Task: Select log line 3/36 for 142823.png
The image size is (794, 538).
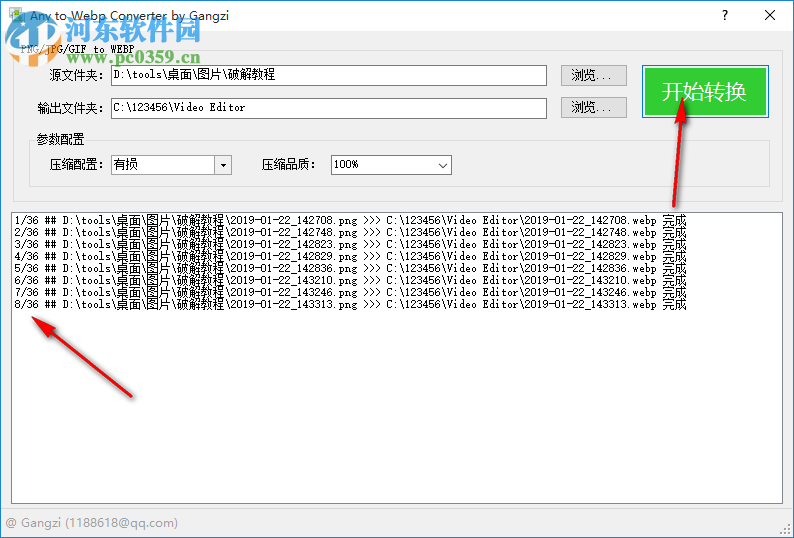Action: [350, 245]
